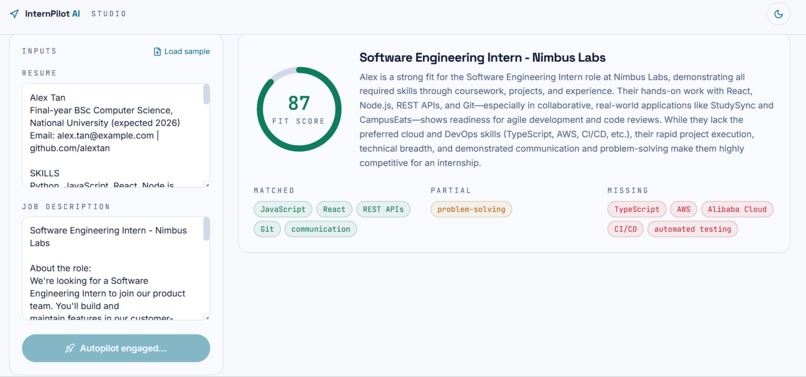Click the PARTIAL column heading
806x377 pixels.
point(451,190)
